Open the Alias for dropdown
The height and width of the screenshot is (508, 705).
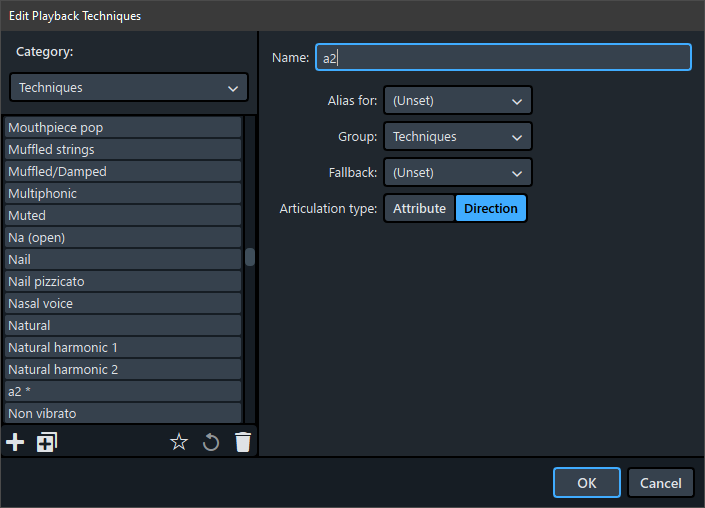[x=458, y=101]
